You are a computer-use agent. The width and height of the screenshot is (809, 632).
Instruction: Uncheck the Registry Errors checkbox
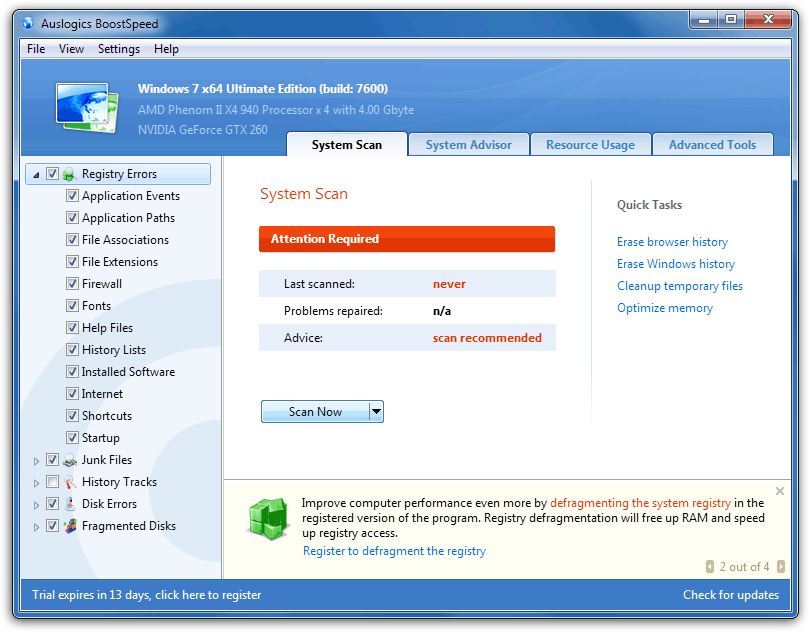coord(52,174)
